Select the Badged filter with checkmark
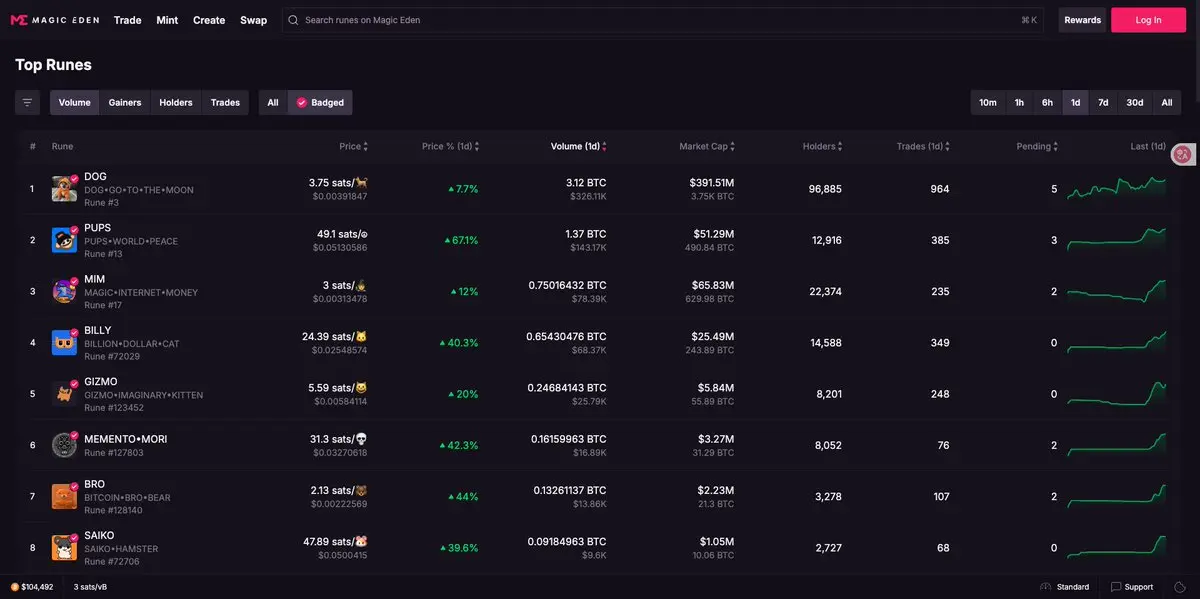The width and height of the screenshot is (1200, 599). coord(320,102)
